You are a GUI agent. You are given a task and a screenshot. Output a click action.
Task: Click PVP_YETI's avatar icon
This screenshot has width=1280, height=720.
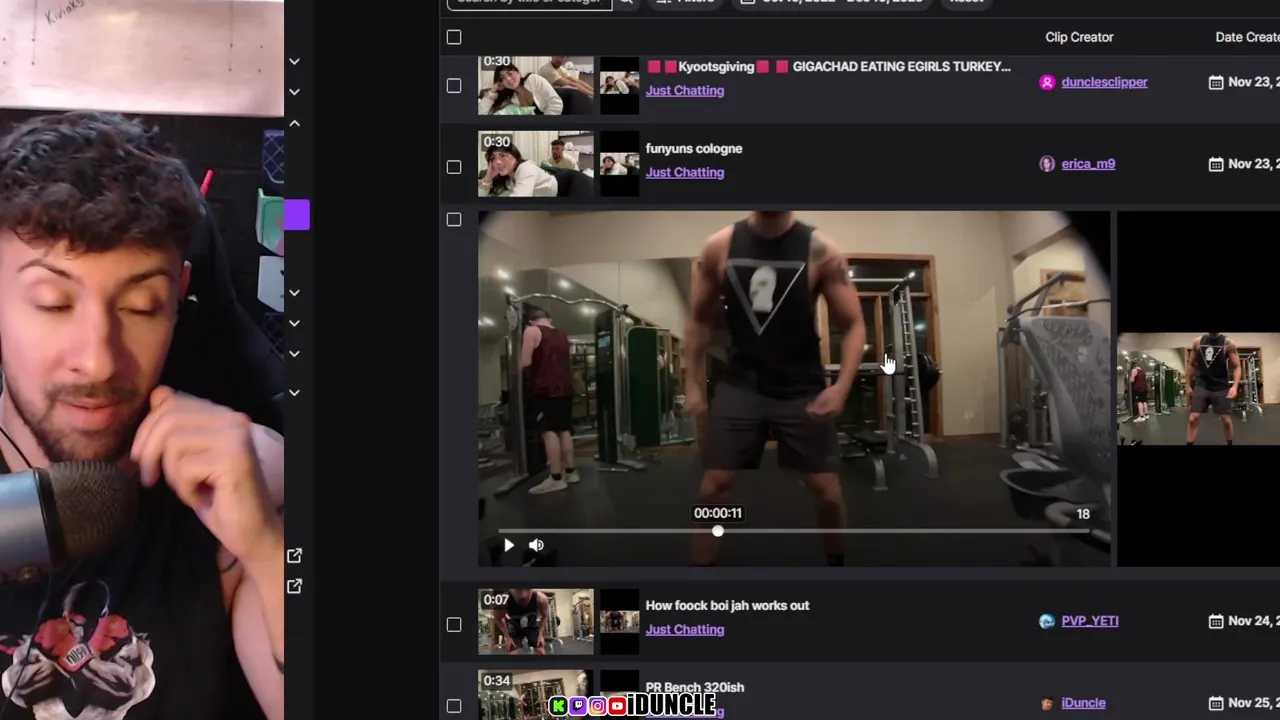tap(1047, 621)
